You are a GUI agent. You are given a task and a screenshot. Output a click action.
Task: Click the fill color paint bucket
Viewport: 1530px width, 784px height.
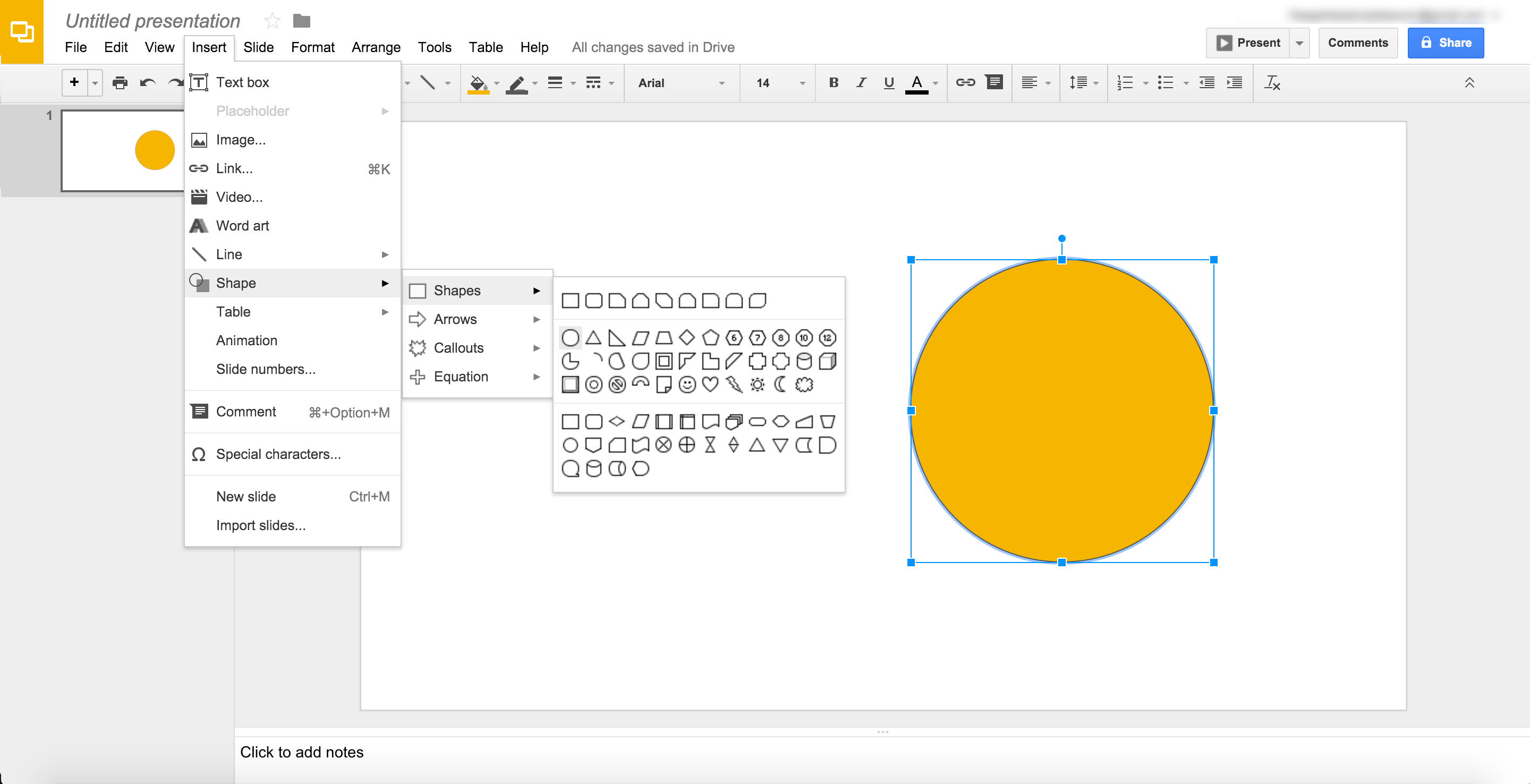point(478,83)
